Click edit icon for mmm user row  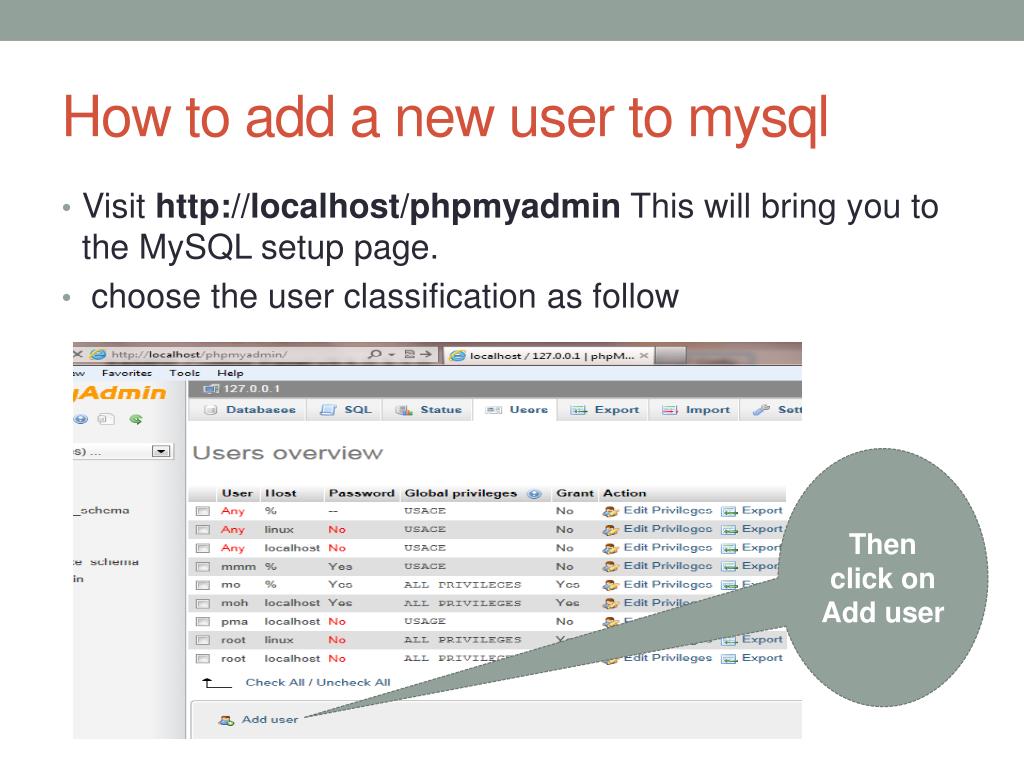610,566
